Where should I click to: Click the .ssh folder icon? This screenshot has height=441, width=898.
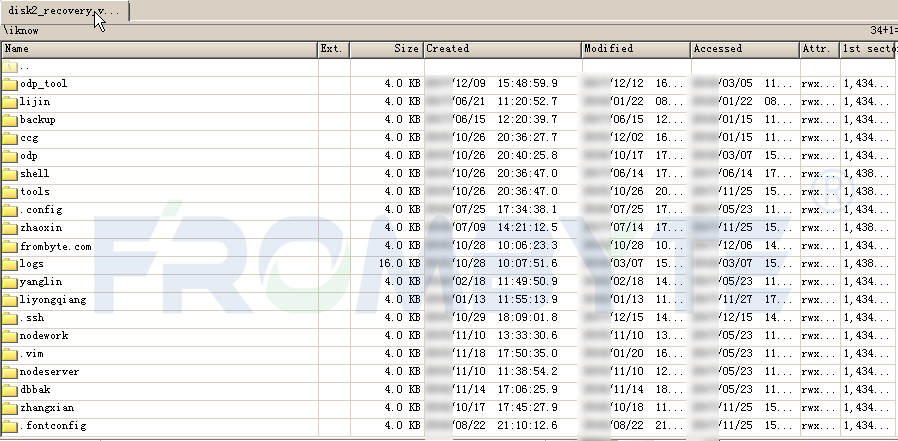(10, 318)
